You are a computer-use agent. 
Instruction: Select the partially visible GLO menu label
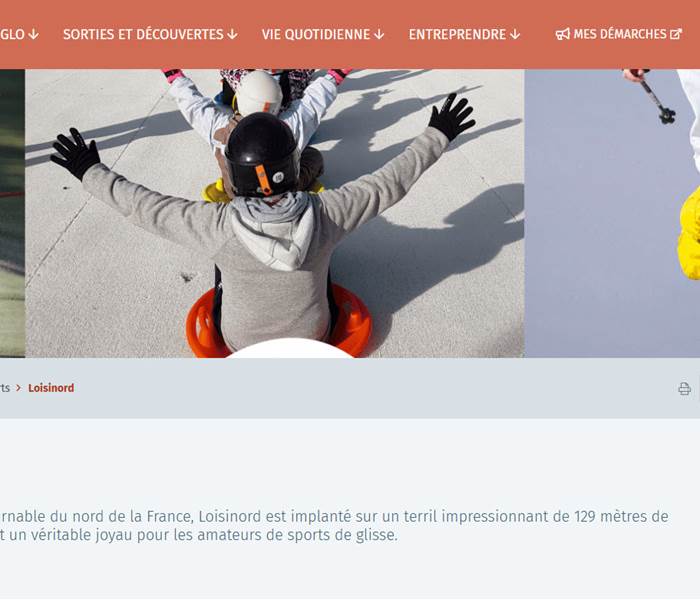pos(12,34)
